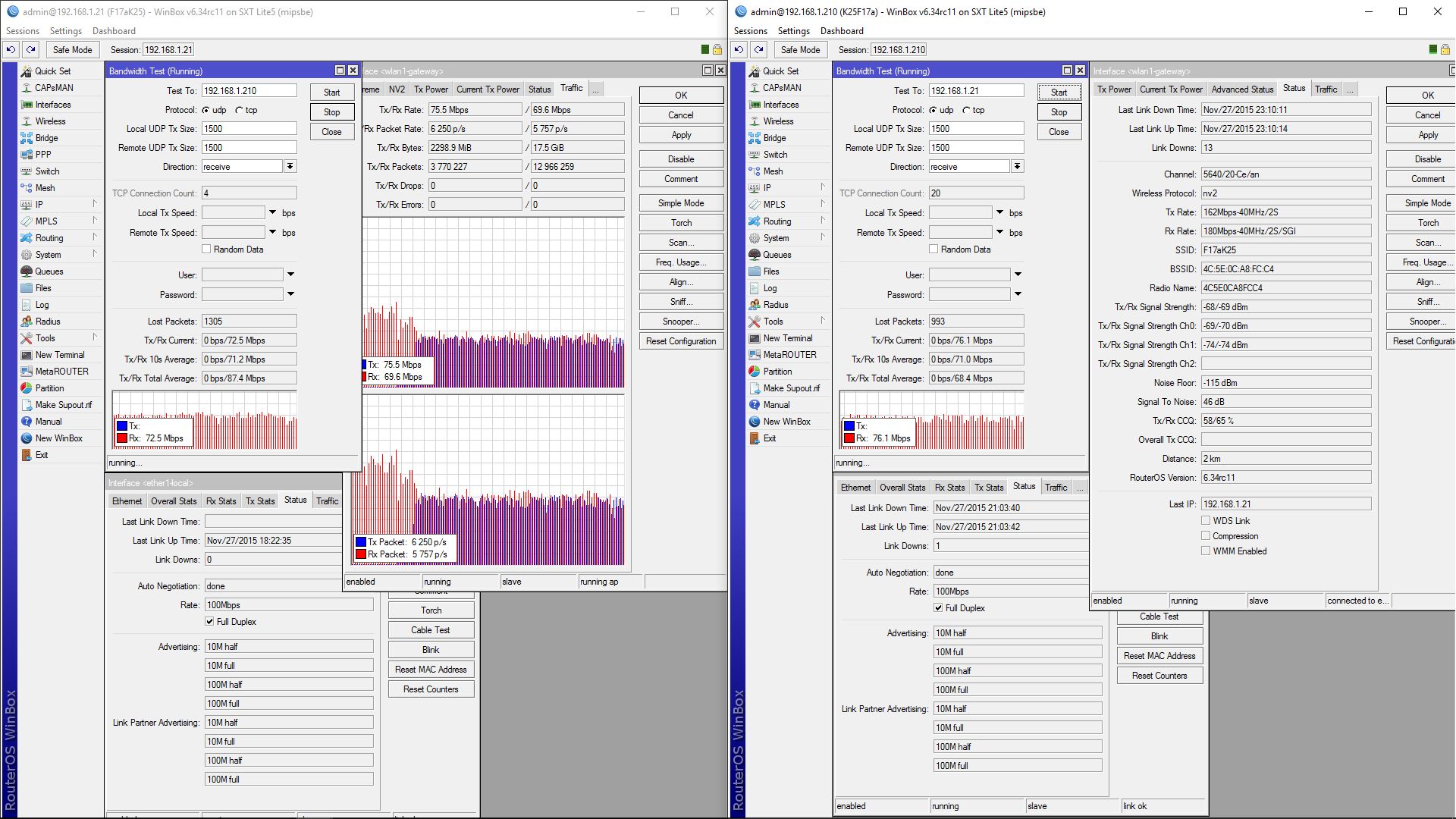Image resolution: width=1456 pixels, height=819 pixels.
Task: Click Local UDP Tx Size field in right Bandwidth Test
Action: (x=977, y=129)
